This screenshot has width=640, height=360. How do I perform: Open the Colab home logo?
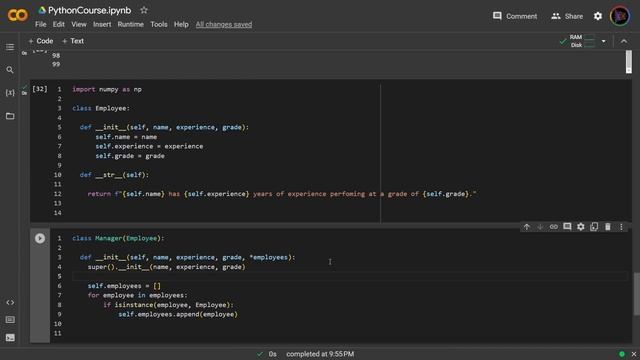18,16
